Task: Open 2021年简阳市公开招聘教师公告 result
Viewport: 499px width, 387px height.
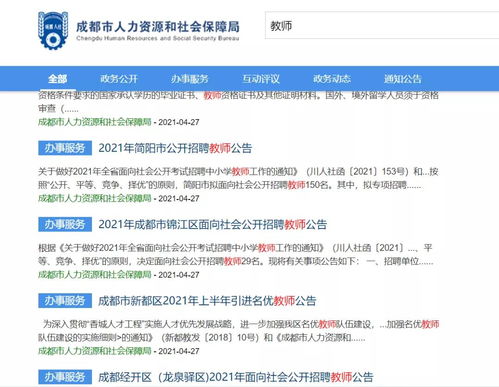Action: click(x=175, y=148)
